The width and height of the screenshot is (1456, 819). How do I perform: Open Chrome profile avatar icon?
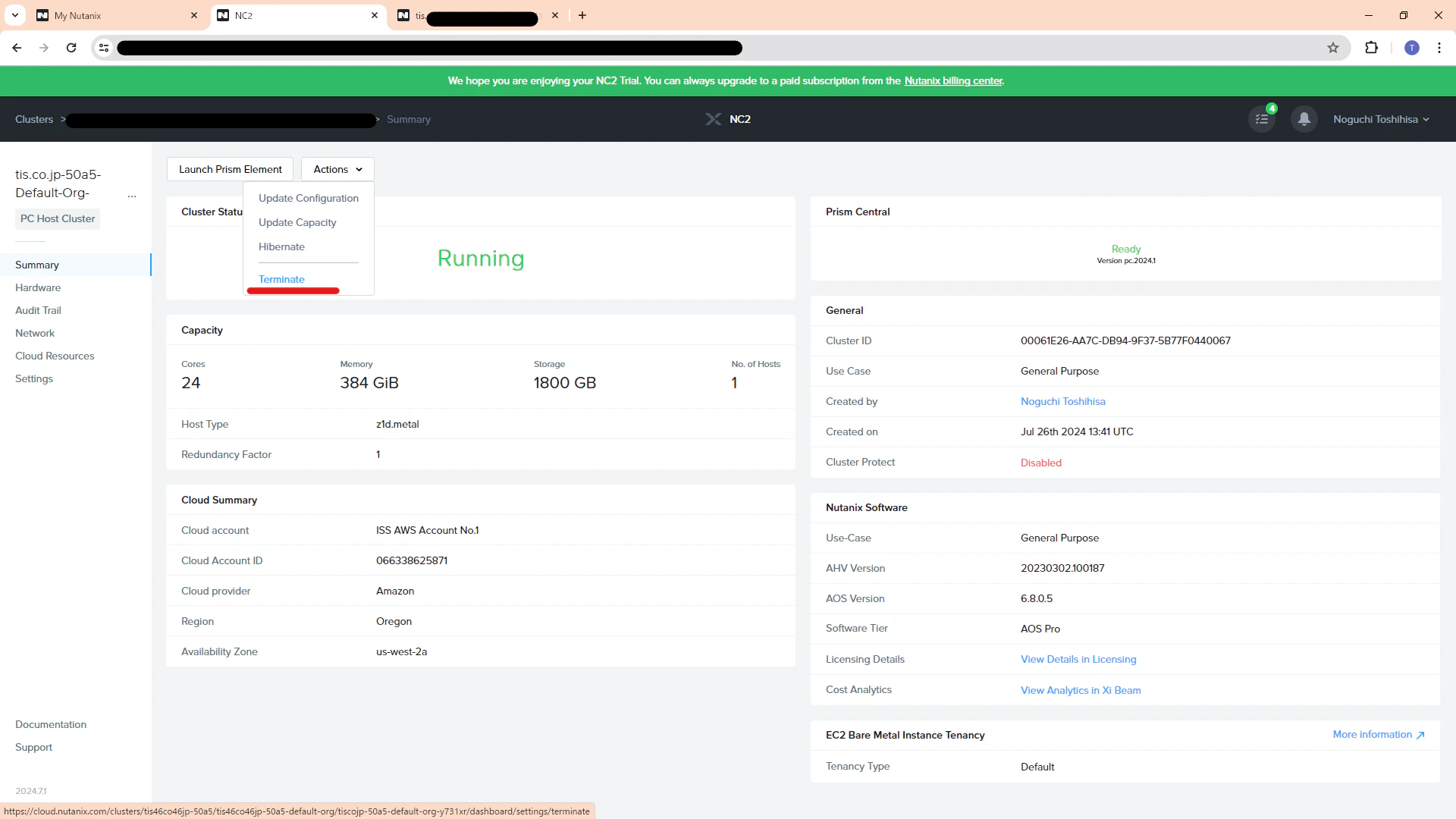(x=1411, y=48)
